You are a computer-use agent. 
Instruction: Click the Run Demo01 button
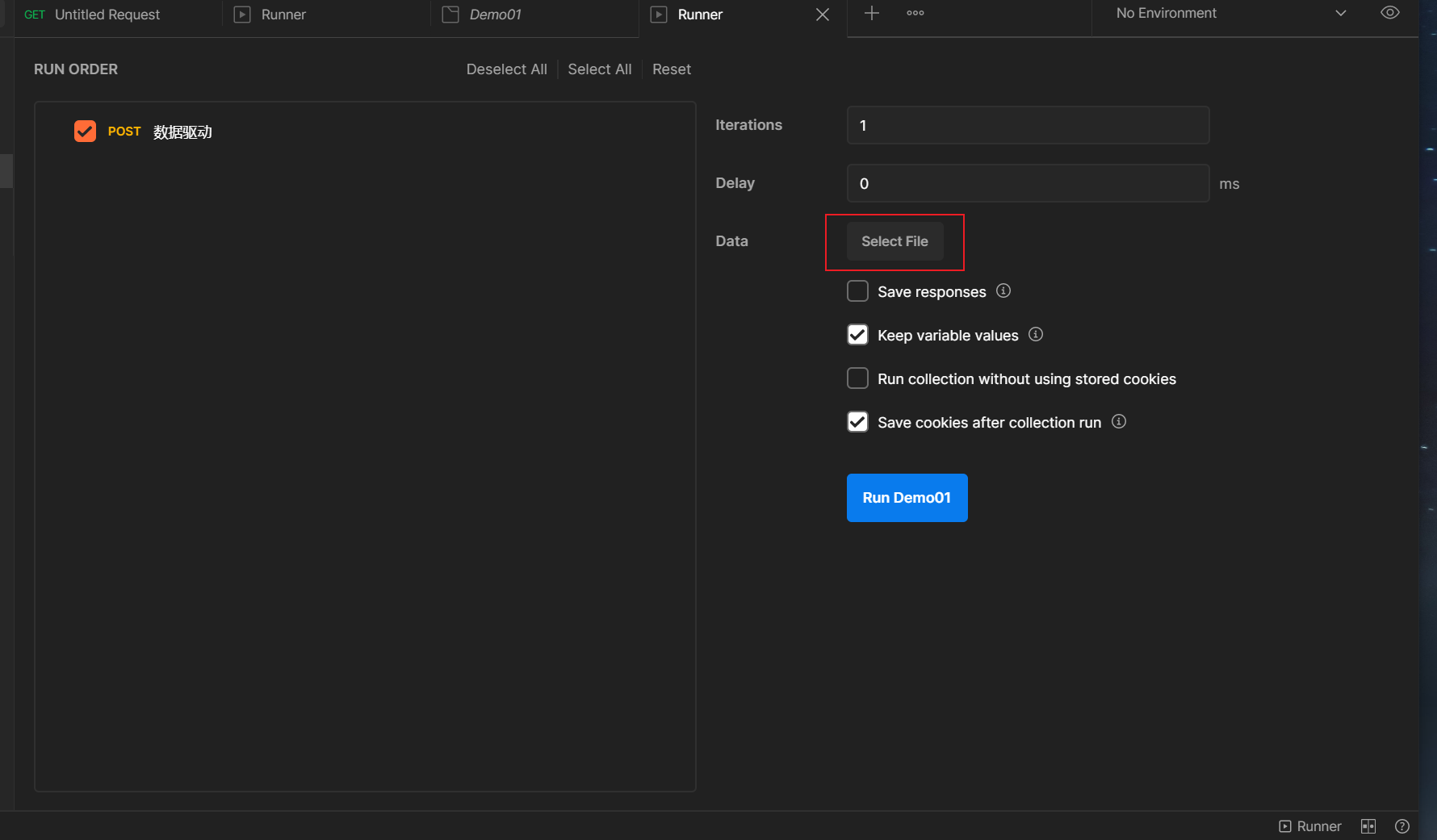(x=907, y=498)
